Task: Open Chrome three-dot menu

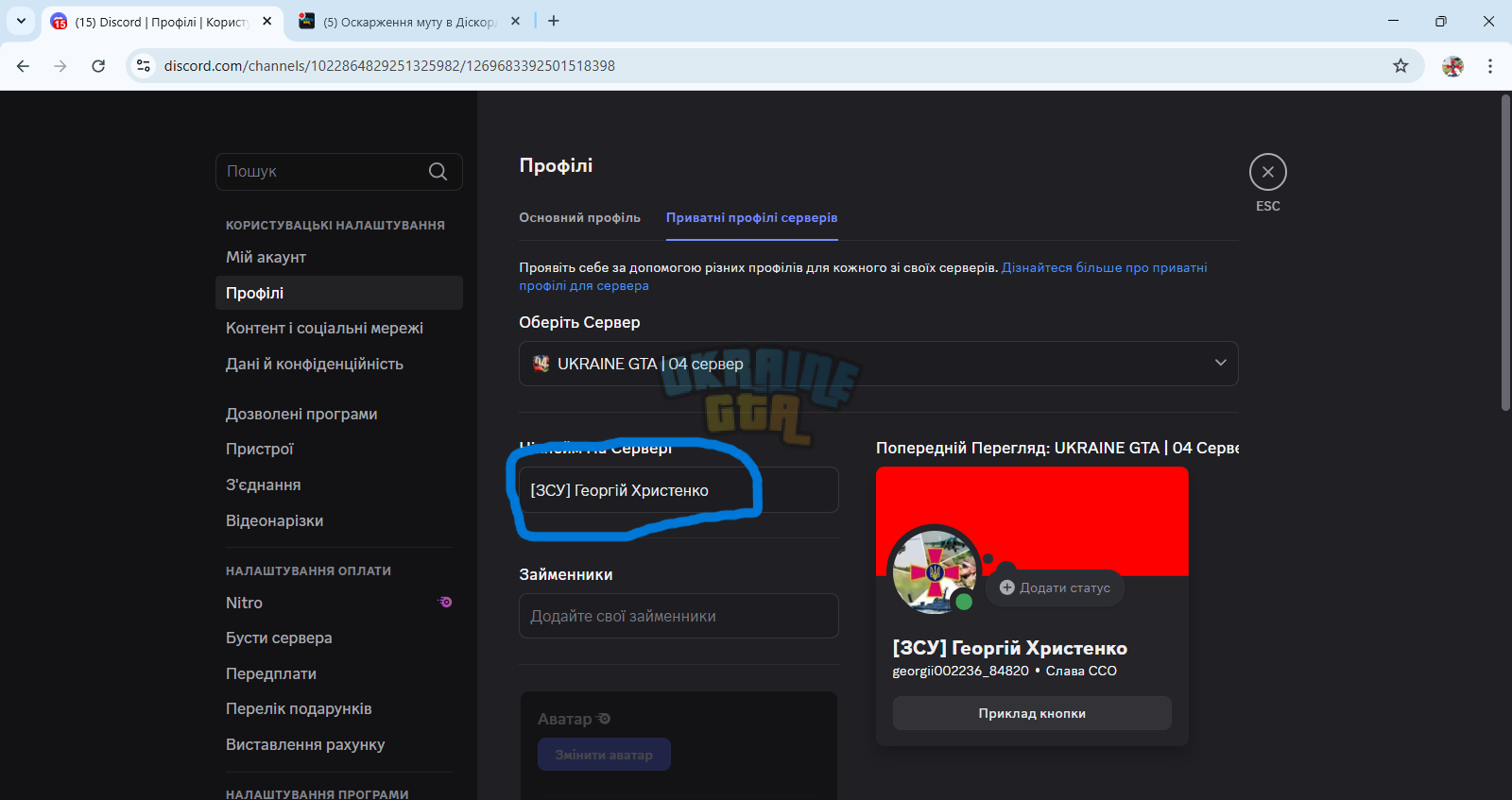Action: [x=1490, y=66]
